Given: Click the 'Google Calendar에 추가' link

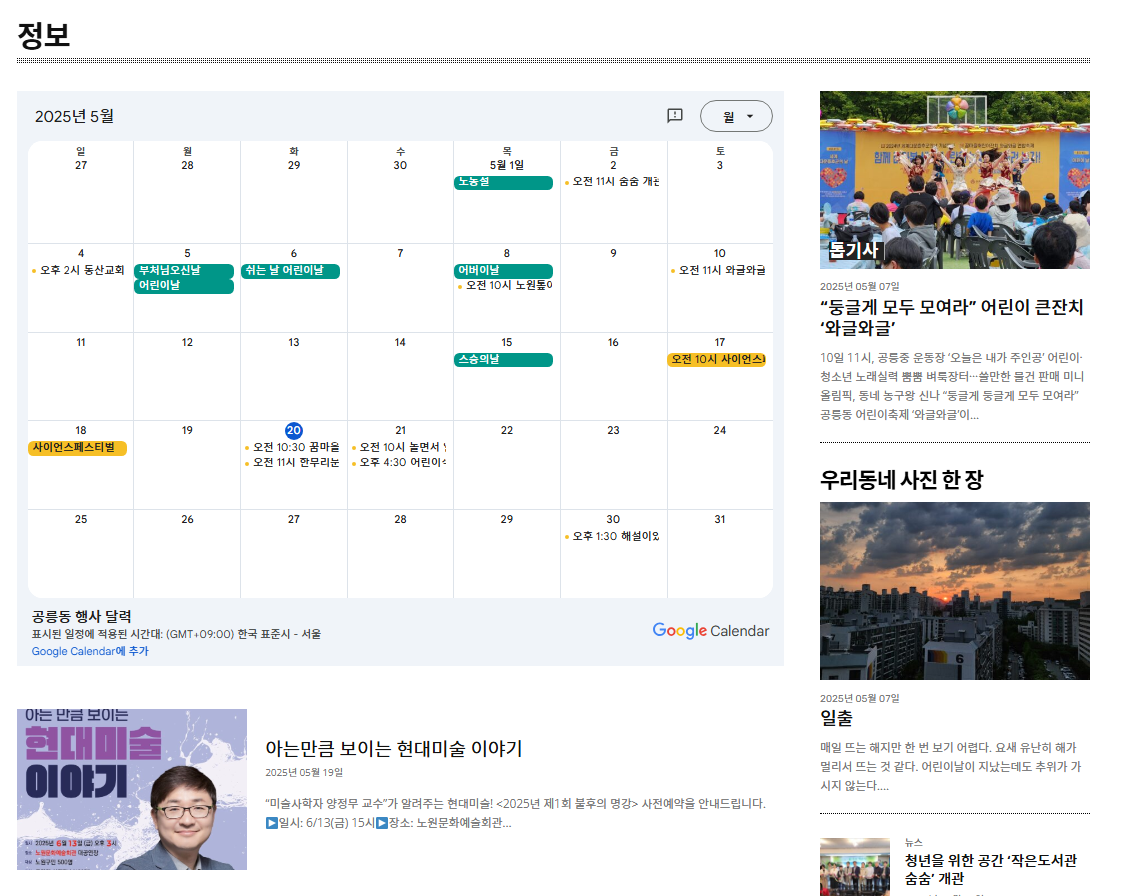Looking at the screenshot, I should (x=90, y=651).
